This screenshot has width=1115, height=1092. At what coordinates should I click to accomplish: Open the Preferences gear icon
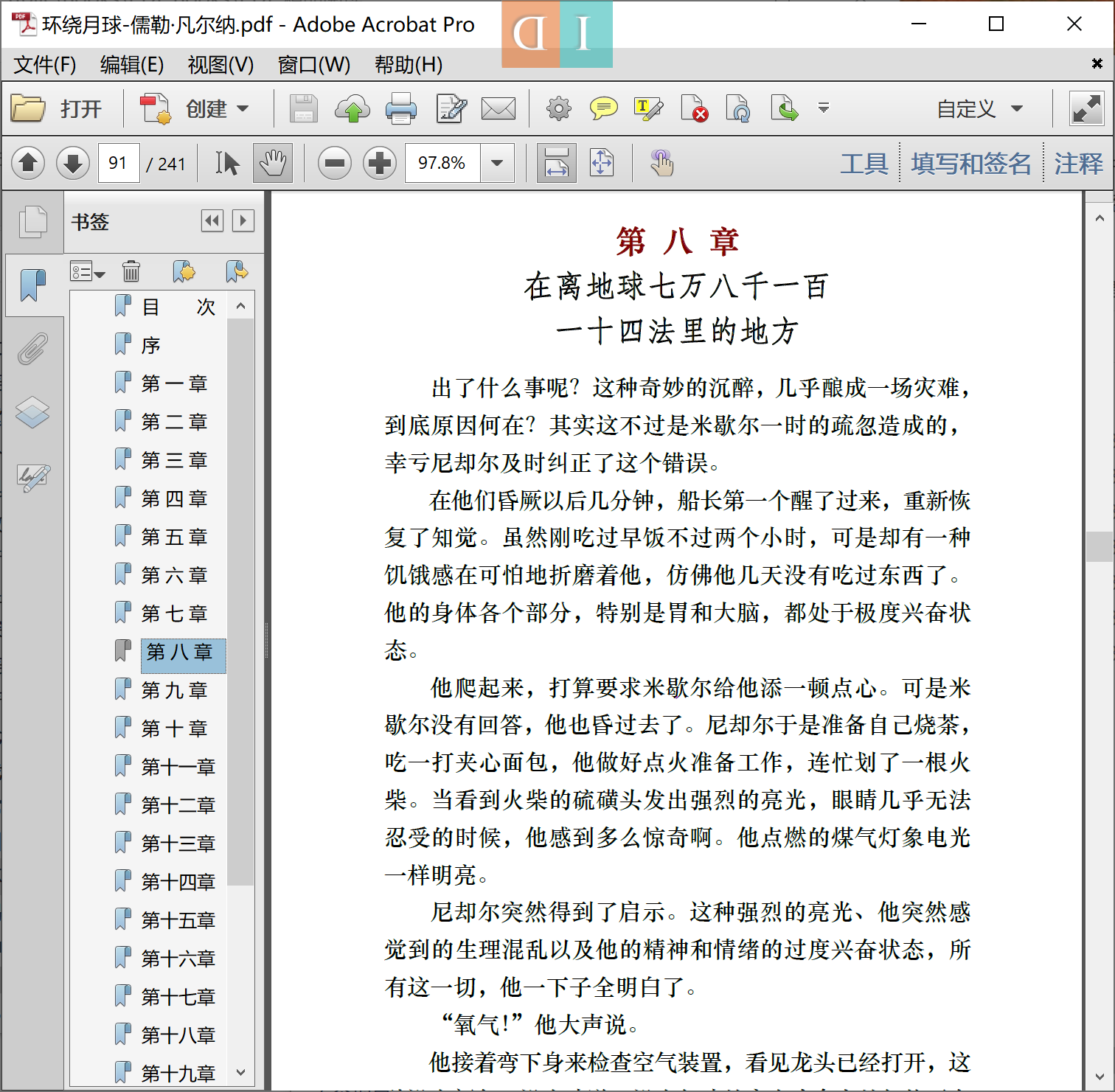[x=558, y=109]
